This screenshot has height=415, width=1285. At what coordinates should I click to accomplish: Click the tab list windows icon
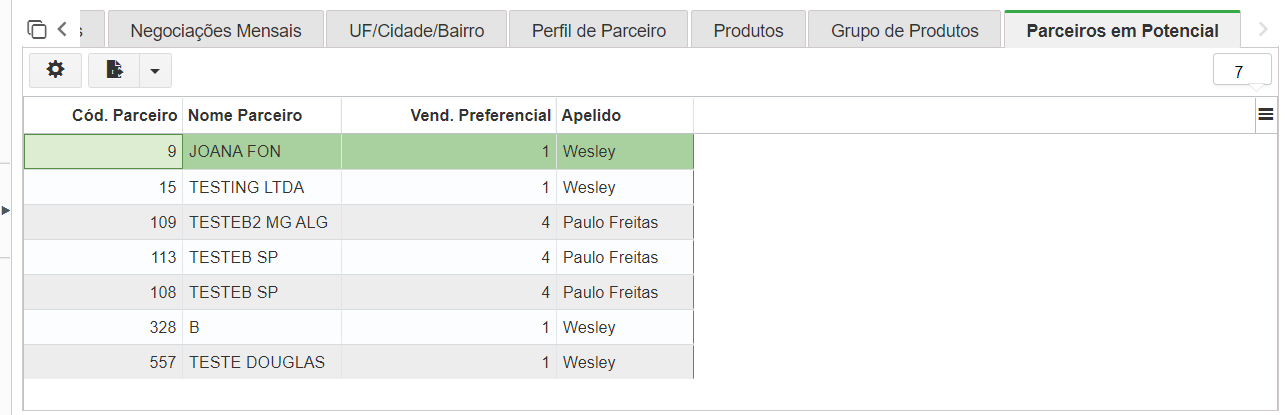pyautogui.click(x=37, y=29)
